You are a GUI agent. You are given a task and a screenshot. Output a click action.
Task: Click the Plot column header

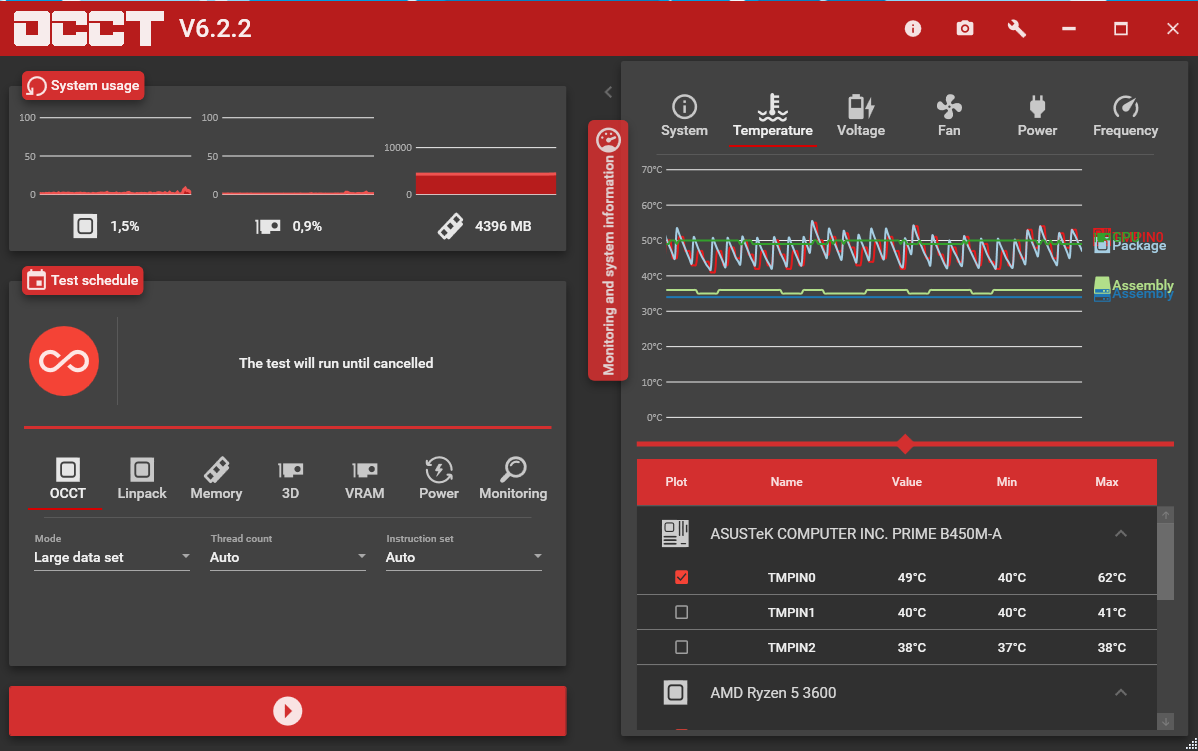point(676,482)
